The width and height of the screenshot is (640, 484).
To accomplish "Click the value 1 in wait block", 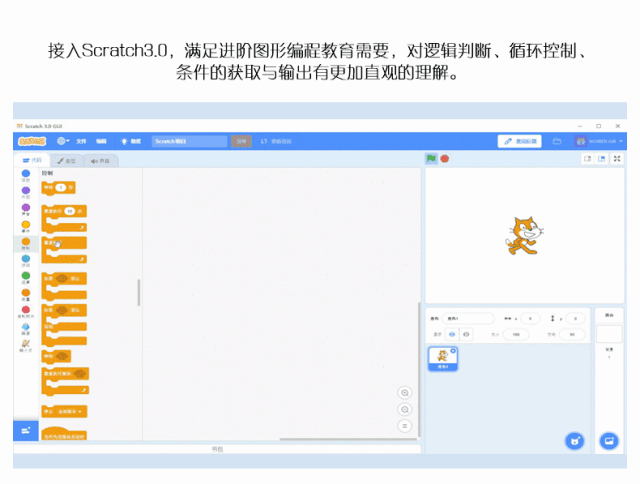I will click(60, 187).
